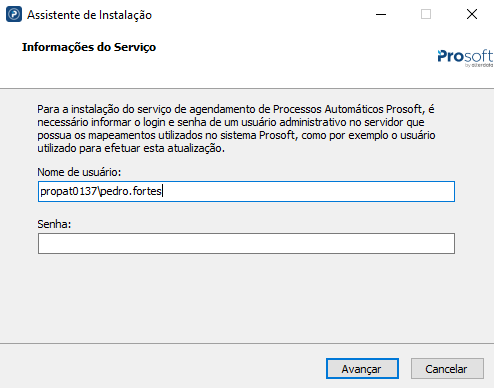Close the installation wizard window

tap(472, 14)
